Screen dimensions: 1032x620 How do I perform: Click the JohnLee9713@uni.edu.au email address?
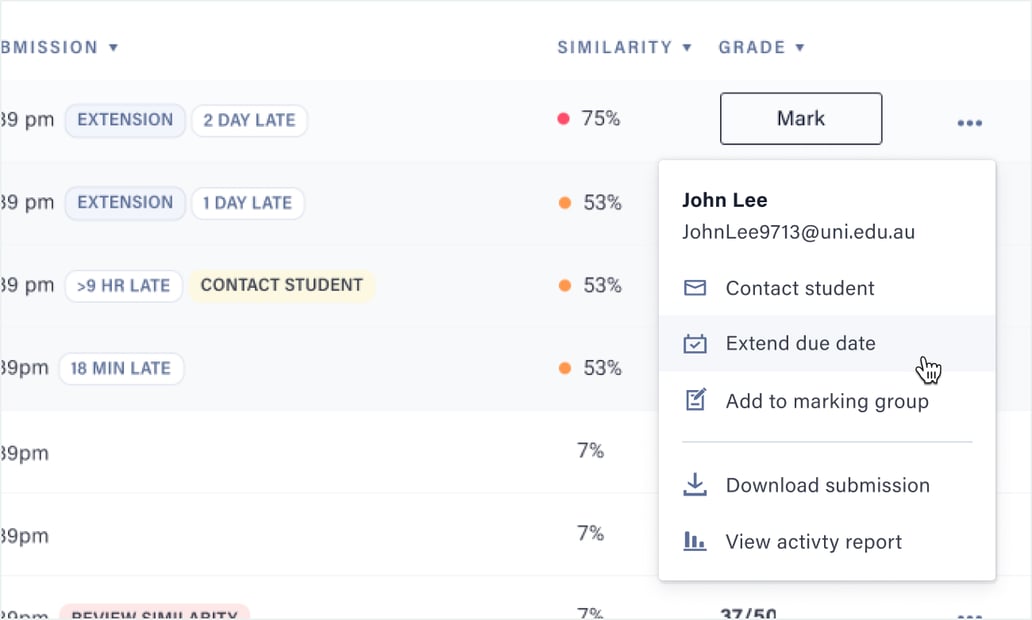798,232
